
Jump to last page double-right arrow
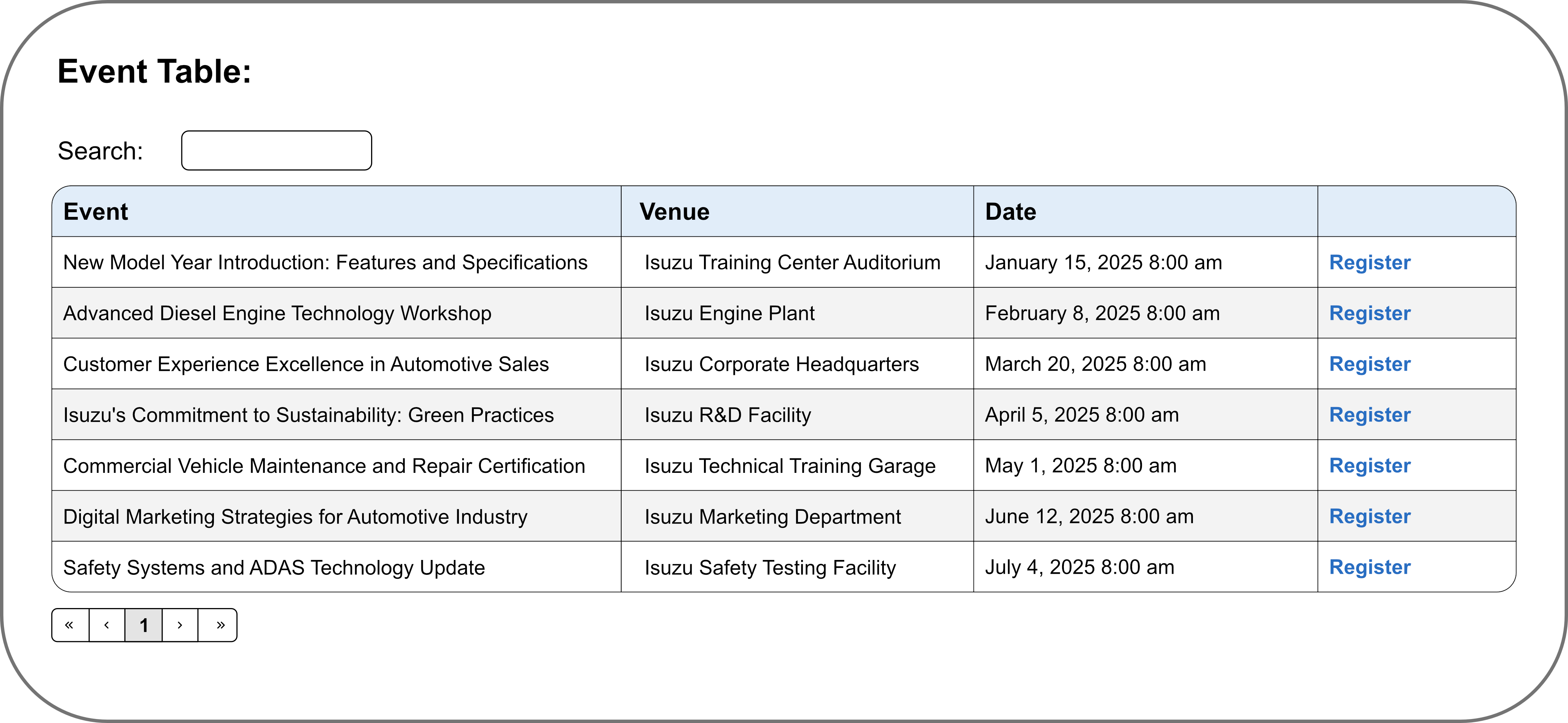pyautogui.click(x=218, y=625)
